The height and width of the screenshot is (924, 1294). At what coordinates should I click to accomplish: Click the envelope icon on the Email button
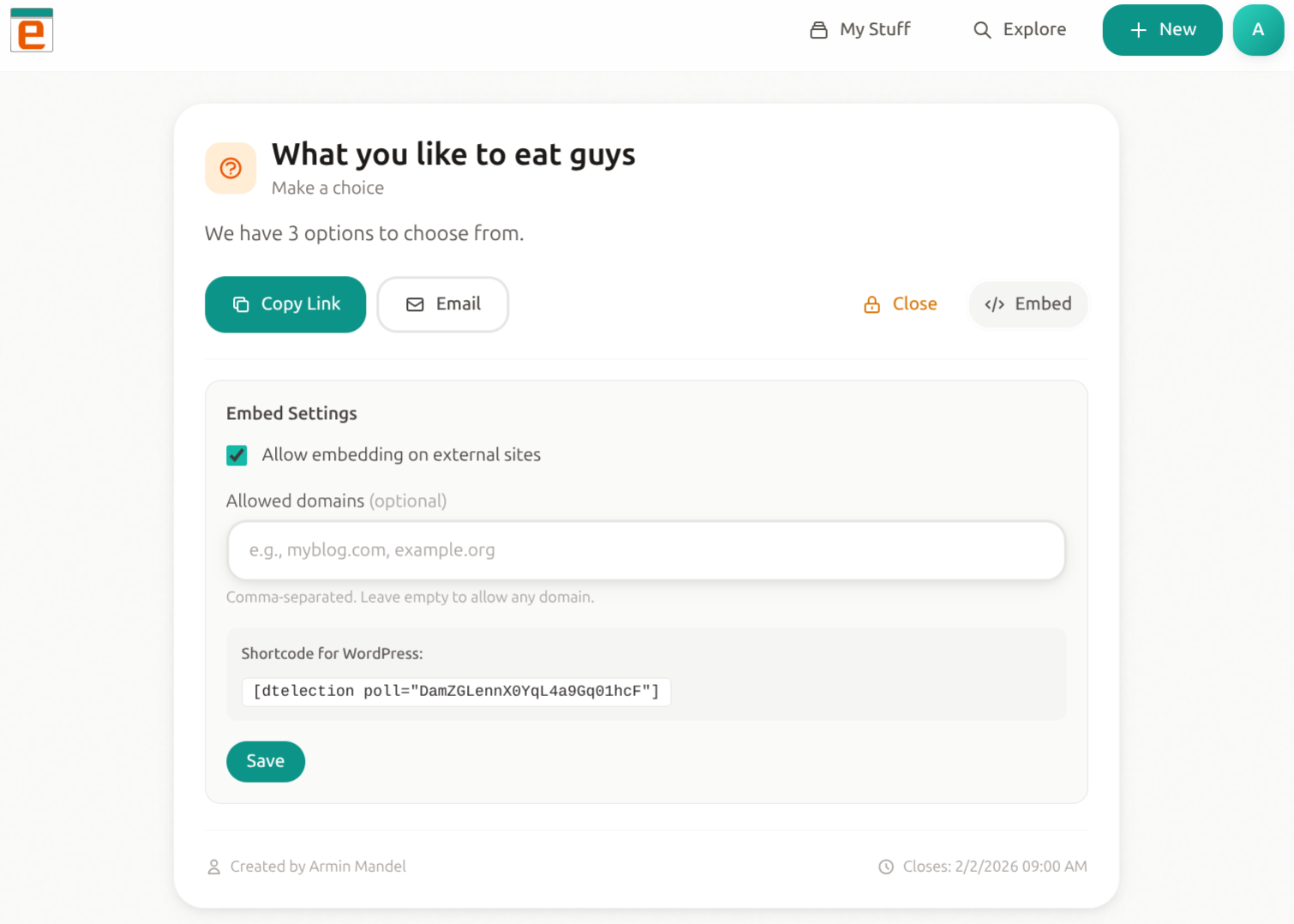click(x=416, y=304)
